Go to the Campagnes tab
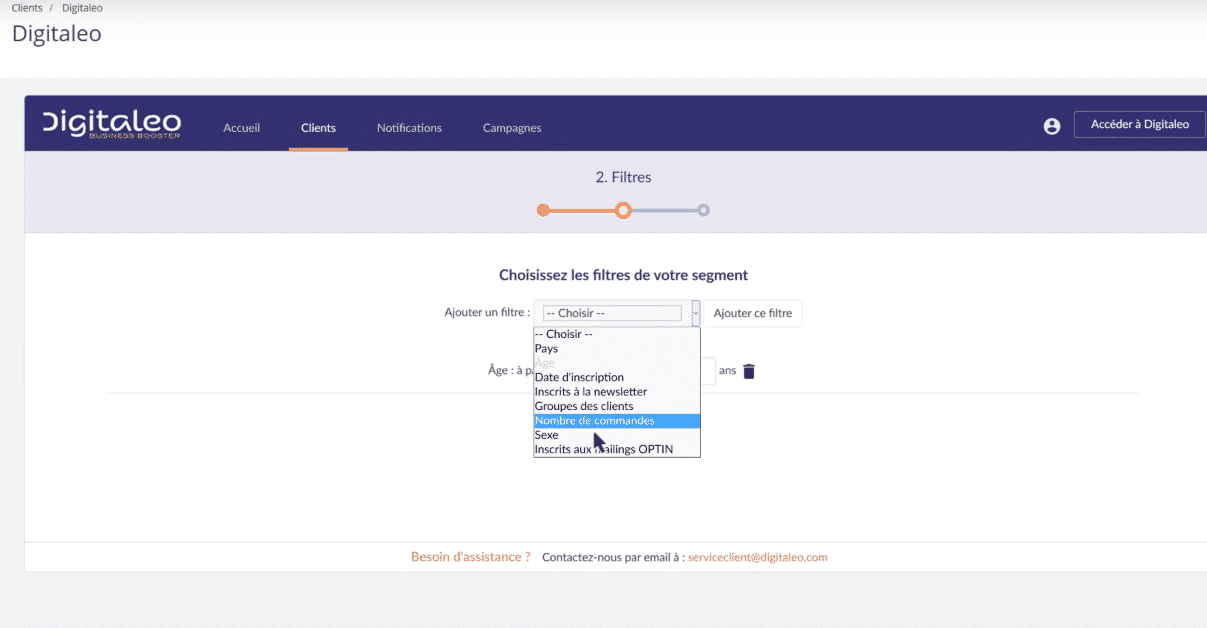Screen dimensions: 1207x628 pos(512,128)
